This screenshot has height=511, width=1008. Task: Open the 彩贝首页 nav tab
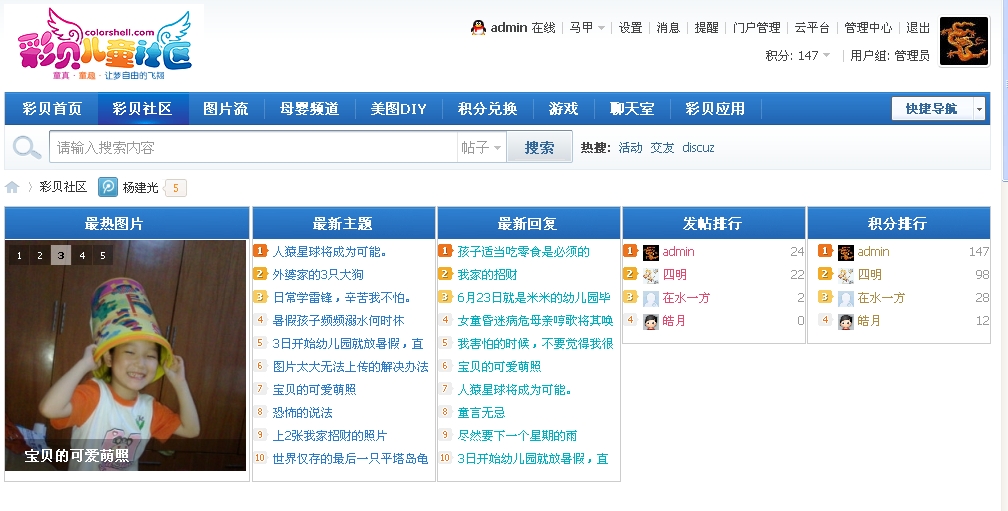[52, 109]
